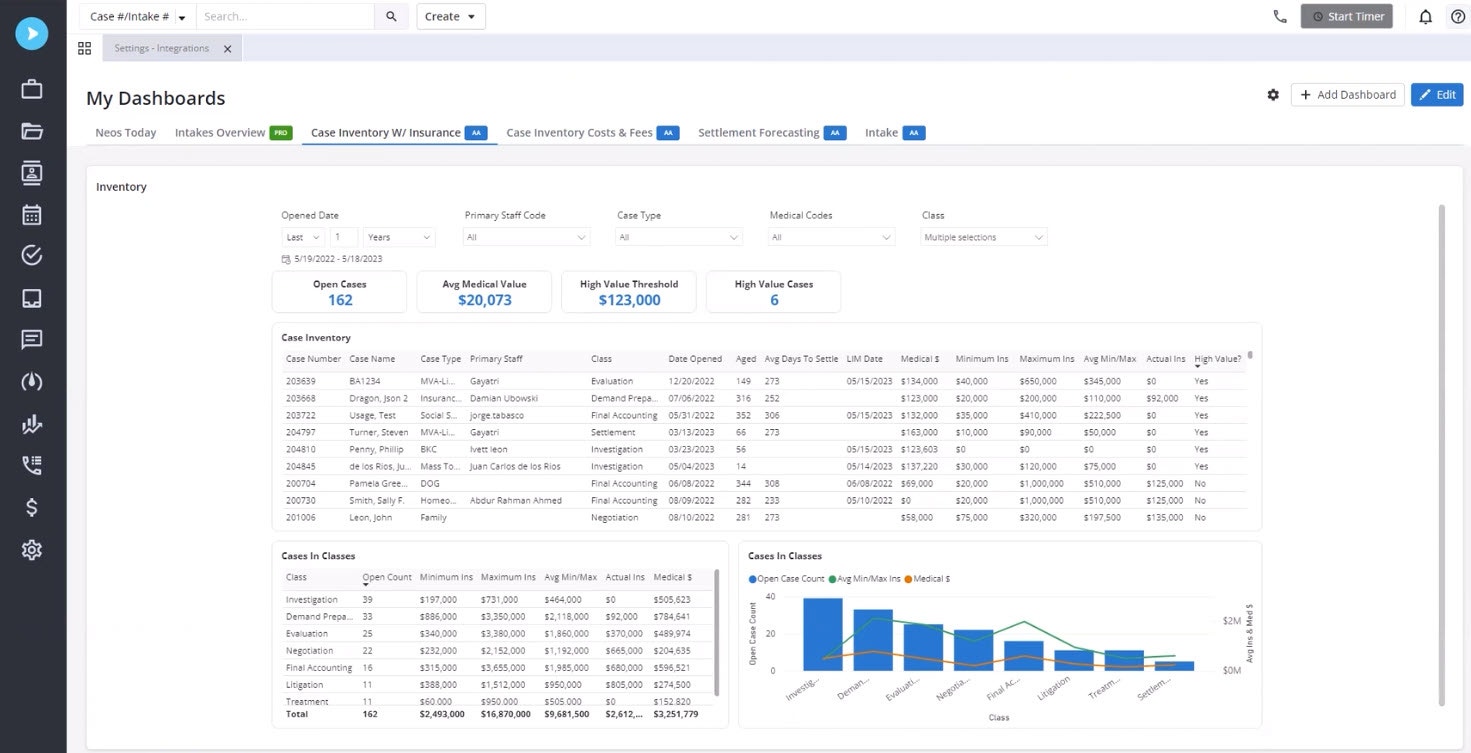
Task: Open the Settings gear in sidebar
Action: coord(32,550)
